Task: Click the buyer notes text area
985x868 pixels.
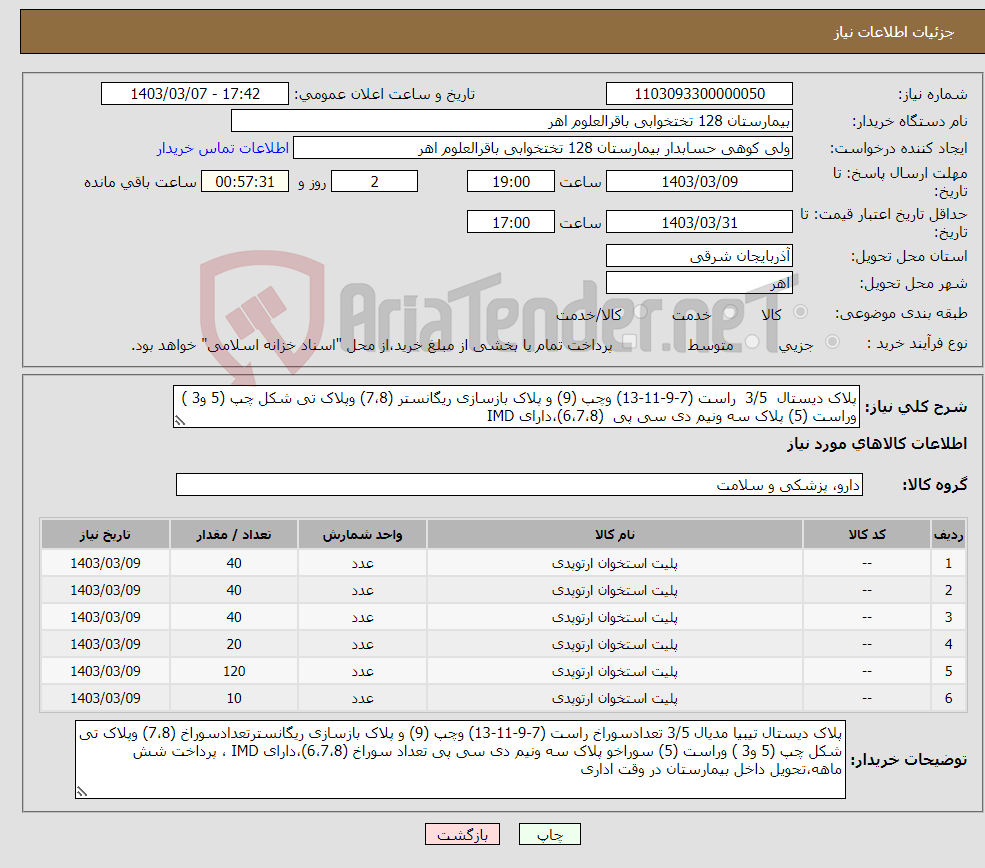Action: [x=460, y=759]
